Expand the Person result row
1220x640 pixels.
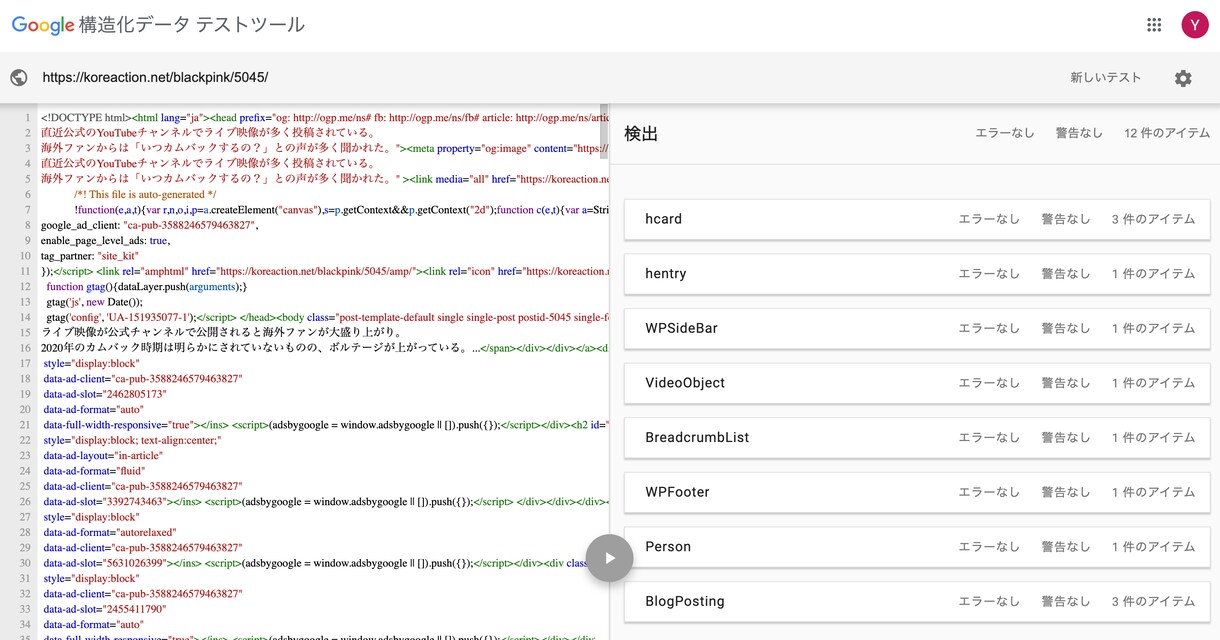click(917, 547)
